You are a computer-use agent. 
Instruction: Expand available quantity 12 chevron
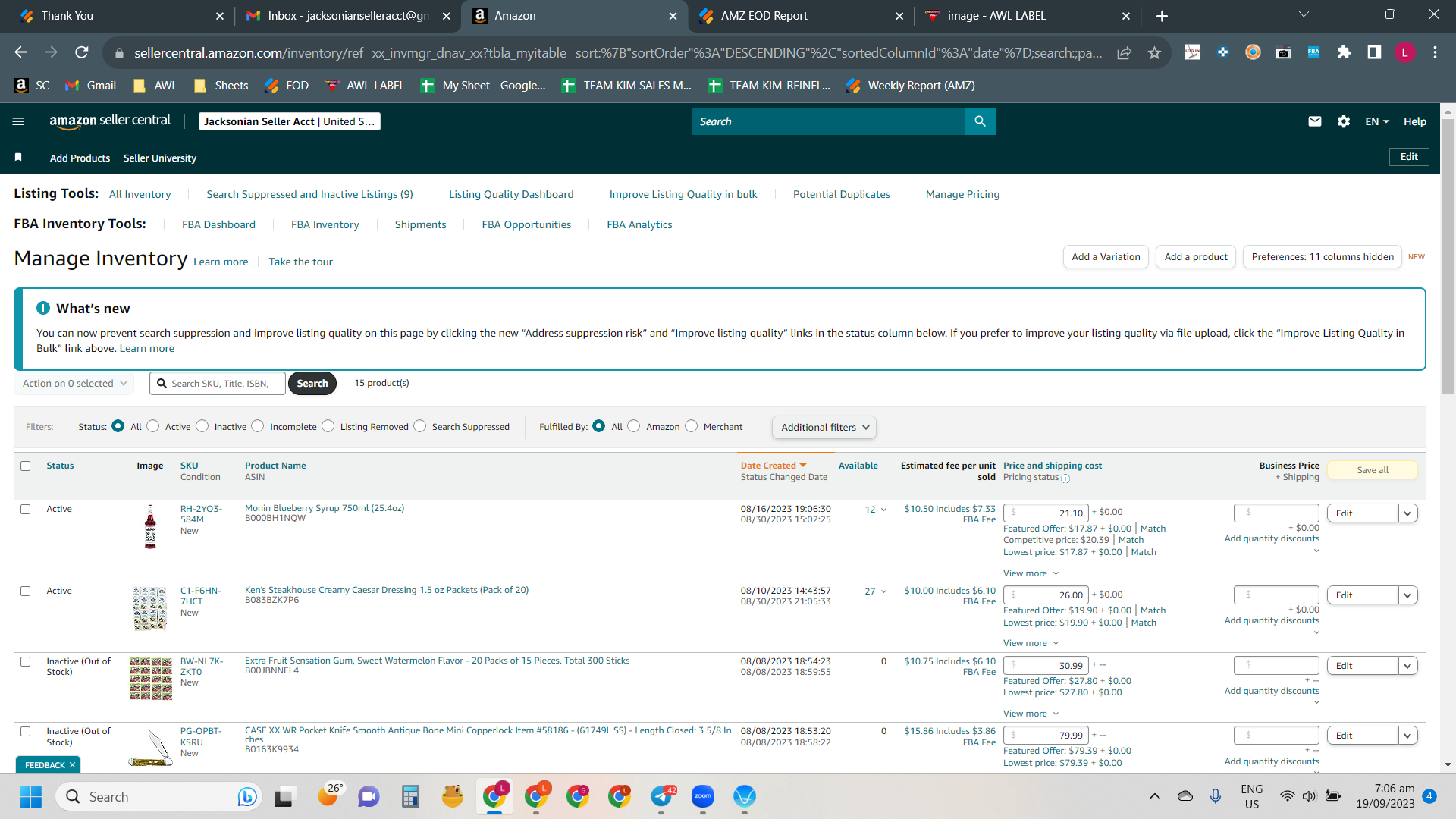(x=883, y=510)
